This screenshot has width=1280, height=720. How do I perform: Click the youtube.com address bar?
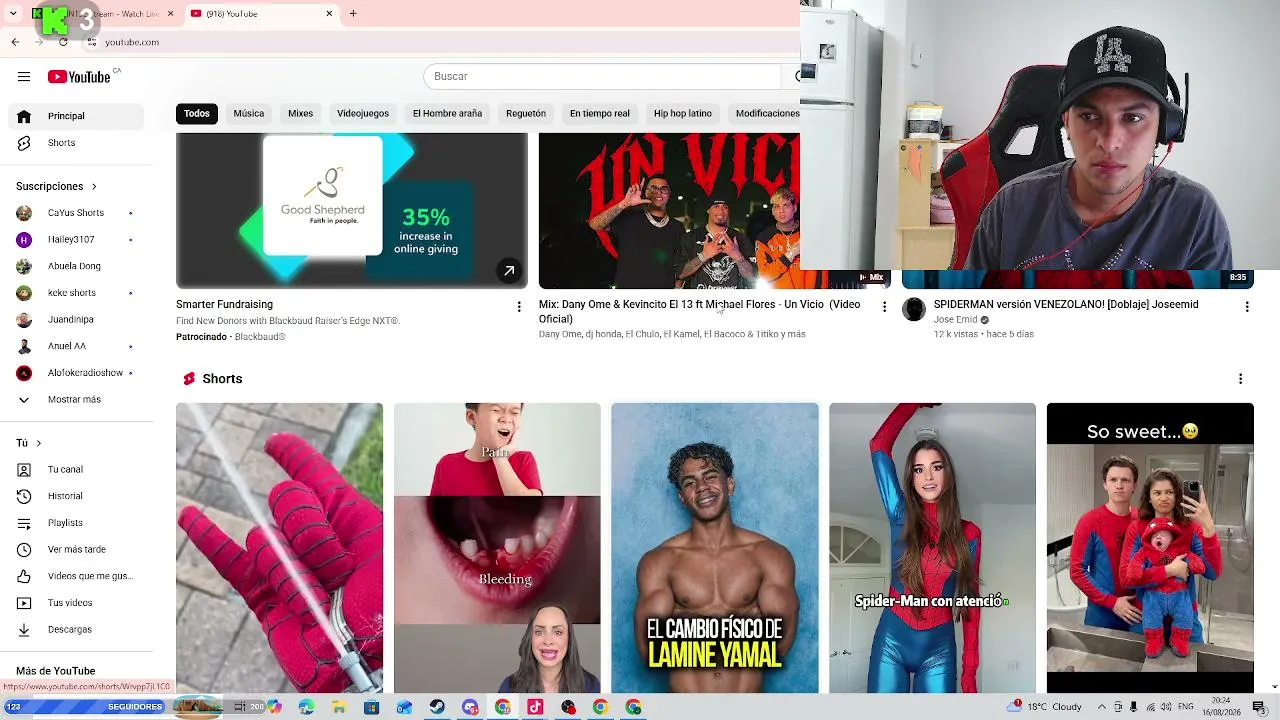click(x=440, y=42)
